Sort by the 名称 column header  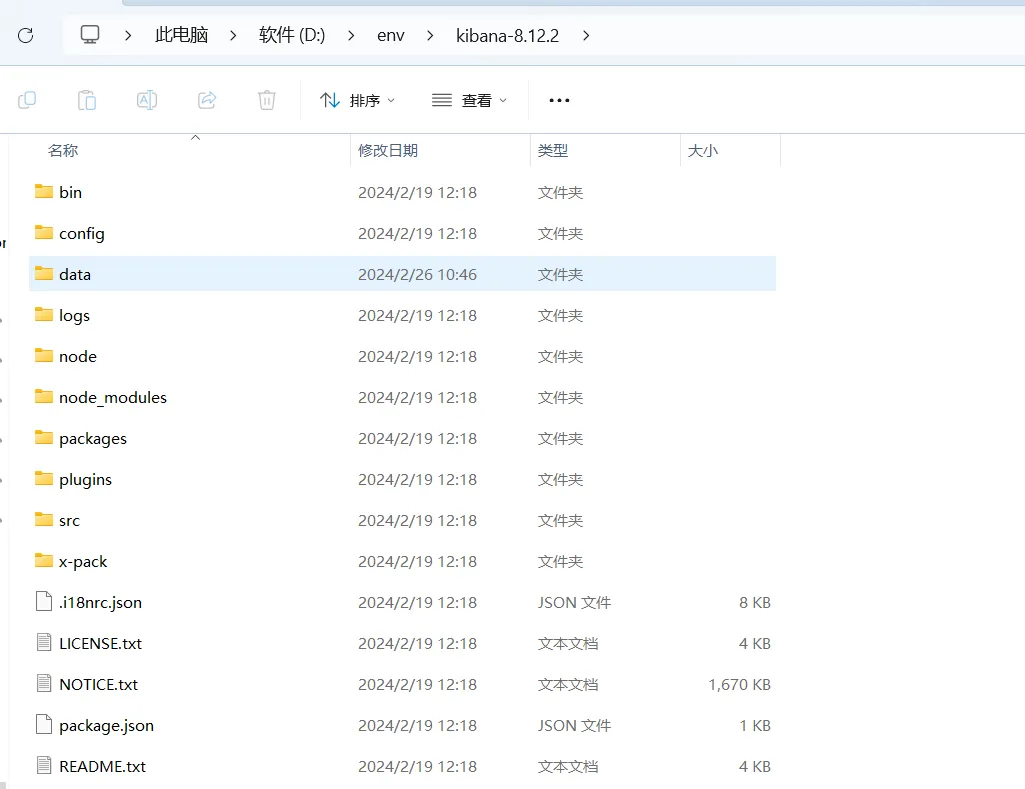tap(63, 150)
